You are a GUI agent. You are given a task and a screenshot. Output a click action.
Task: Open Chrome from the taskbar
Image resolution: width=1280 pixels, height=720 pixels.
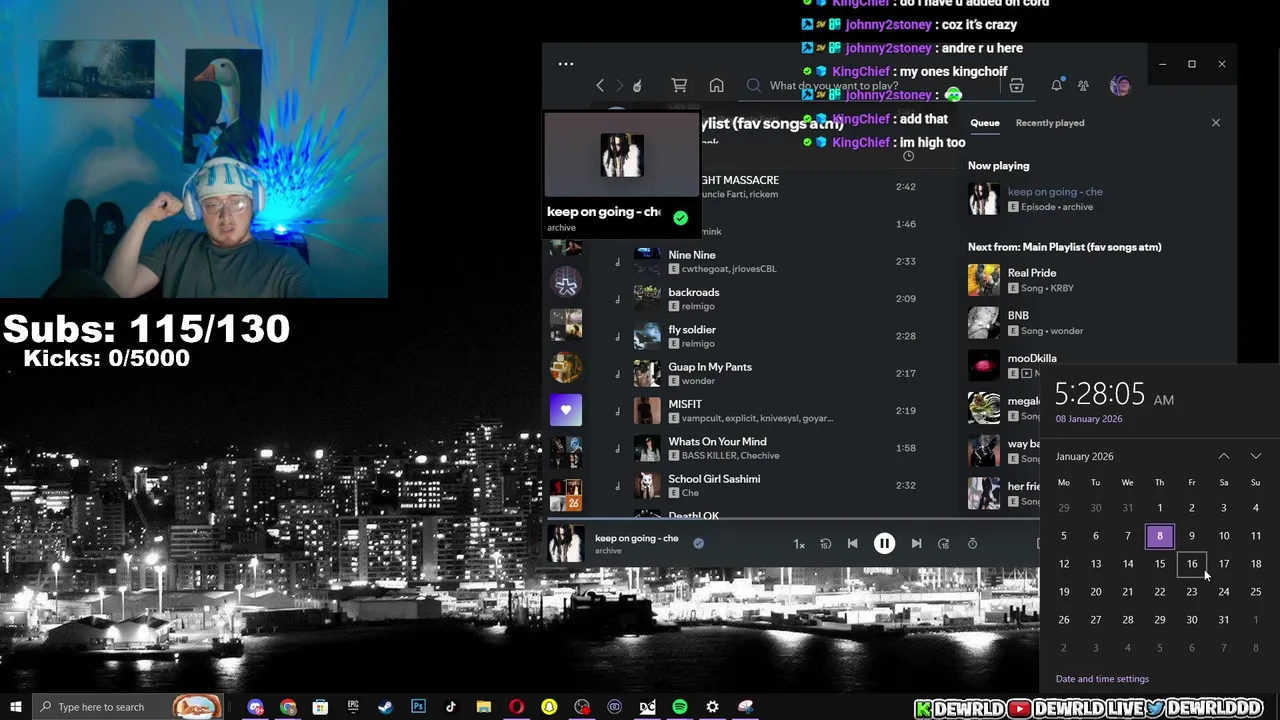click(288, 707)
